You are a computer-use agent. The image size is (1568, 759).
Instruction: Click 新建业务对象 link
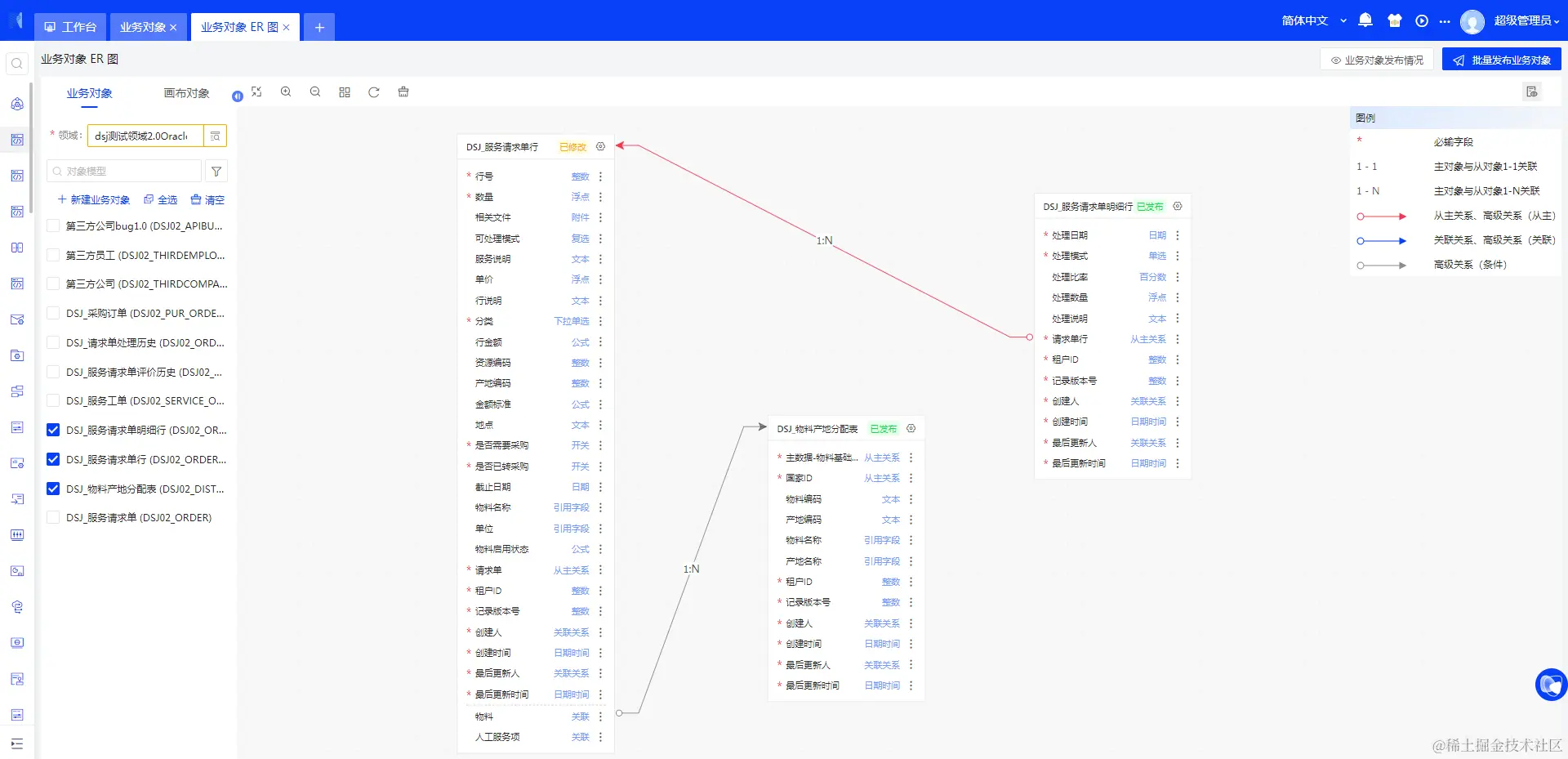pos(93,199)
